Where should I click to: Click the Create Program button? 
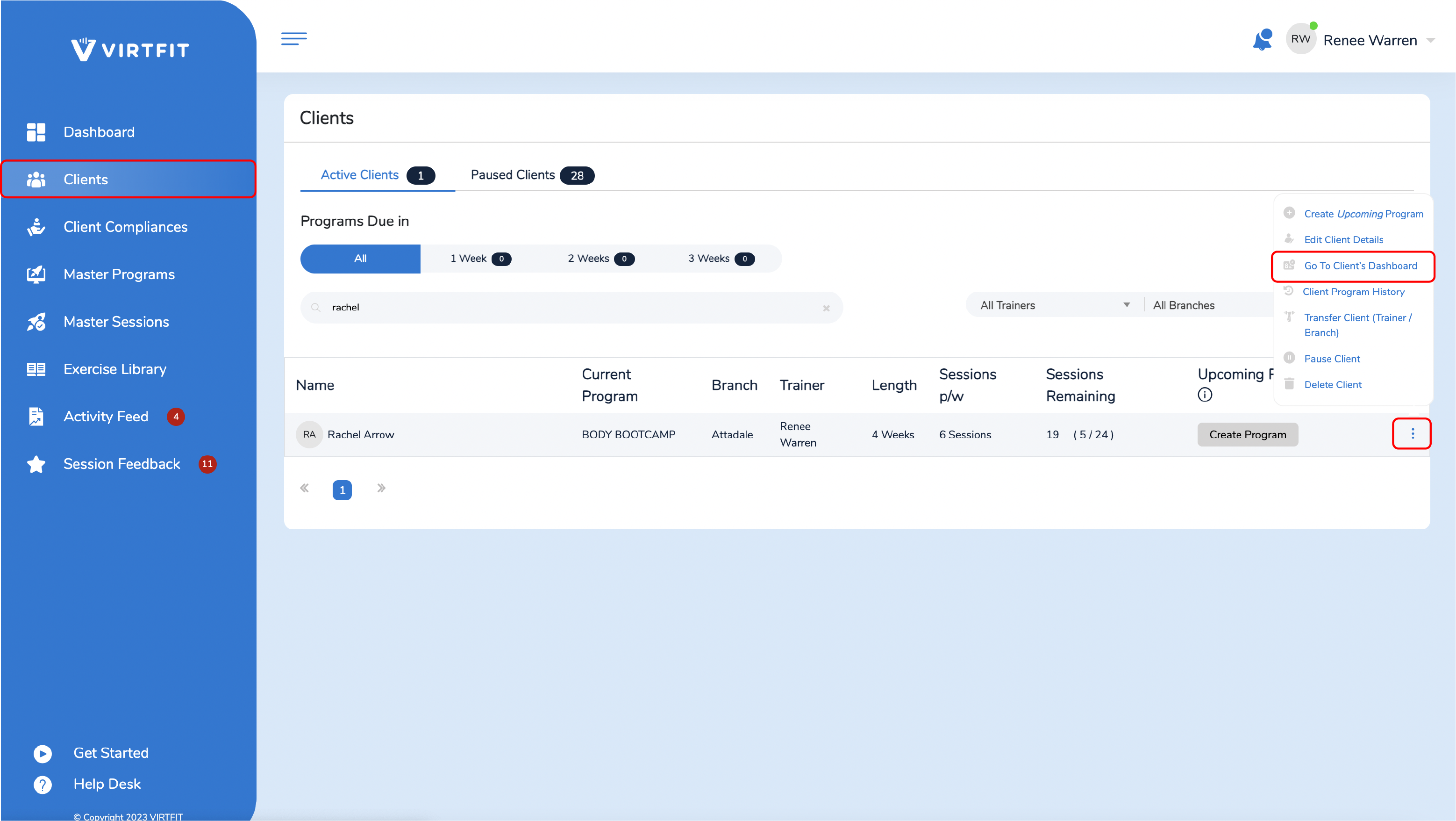point(1248,434)
